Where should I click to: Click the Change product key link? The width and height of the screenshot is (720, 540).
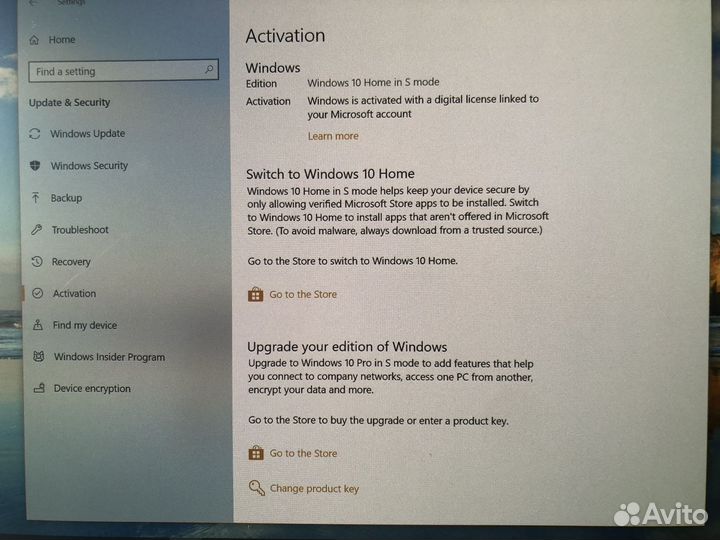[314, 489]
